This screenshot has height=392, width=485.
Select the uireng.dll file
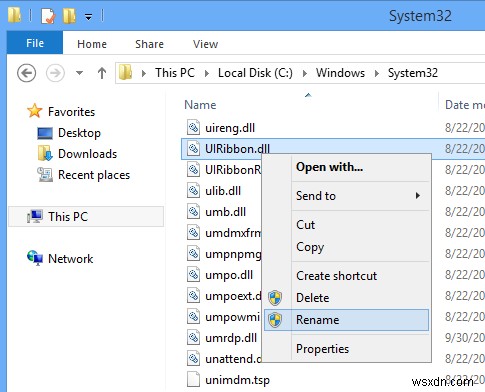[230, 128]
